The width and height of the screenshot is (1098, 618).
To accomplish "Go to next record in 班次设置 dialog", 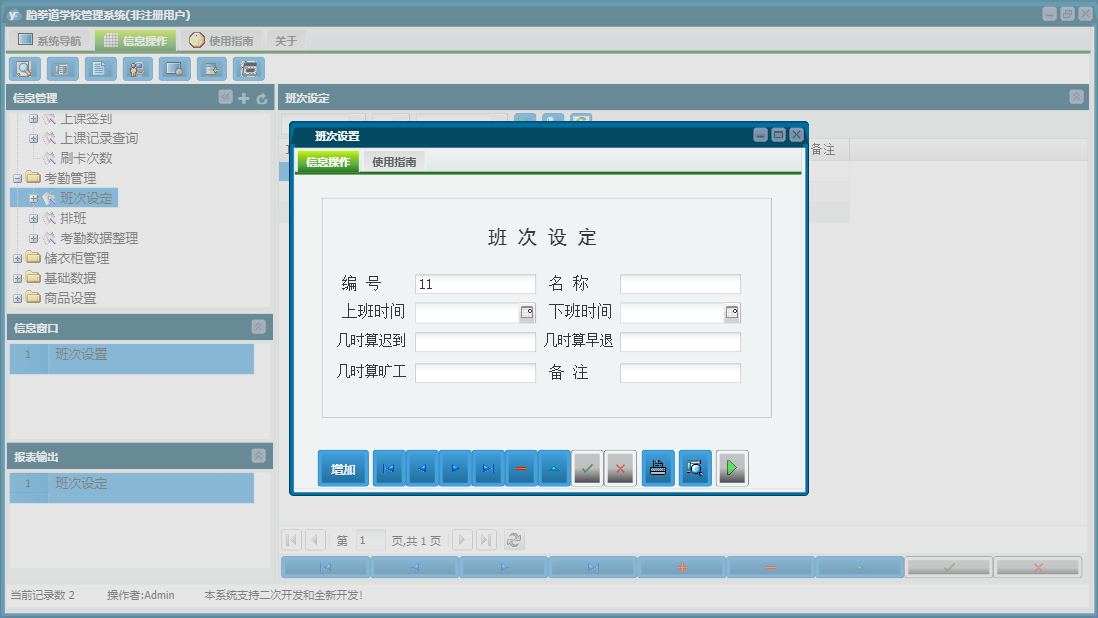I will coord(454,468).
